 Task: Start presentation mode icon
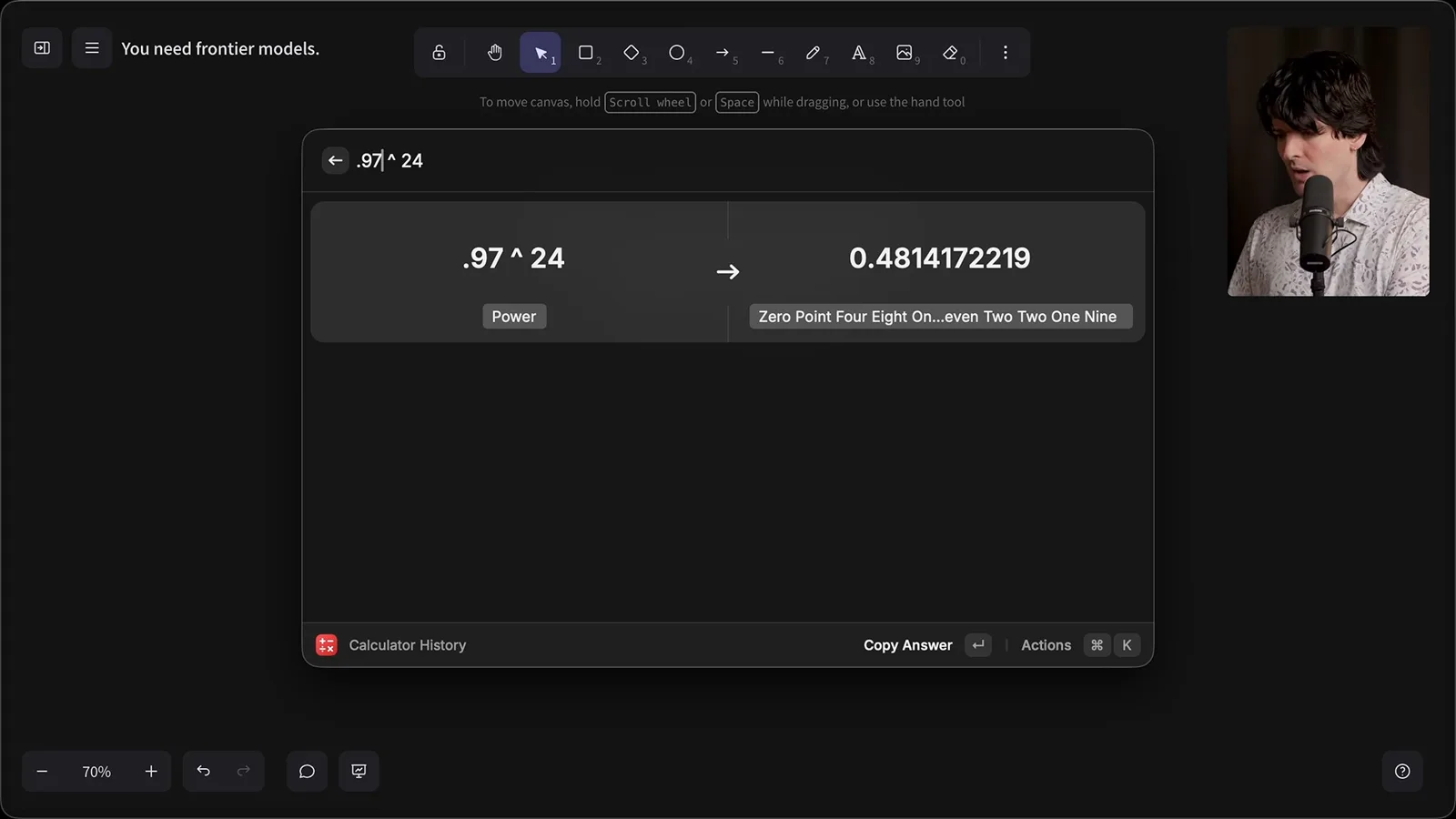[359, 772]
